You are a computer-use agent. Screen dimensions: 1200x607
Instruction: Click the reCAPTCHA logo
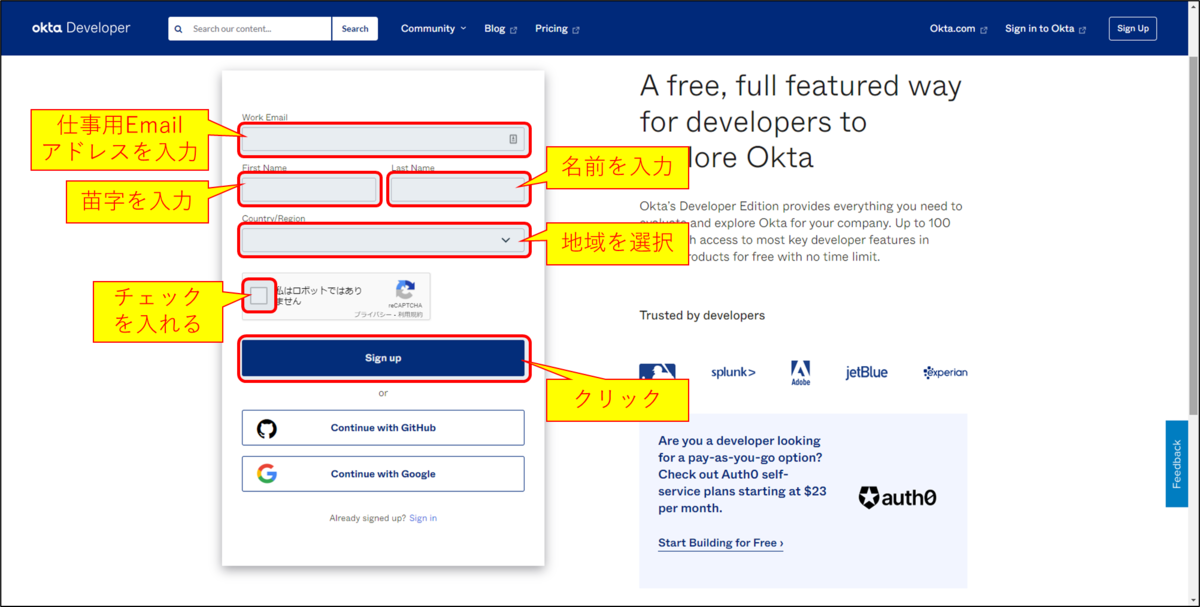[x=405, y=290]
